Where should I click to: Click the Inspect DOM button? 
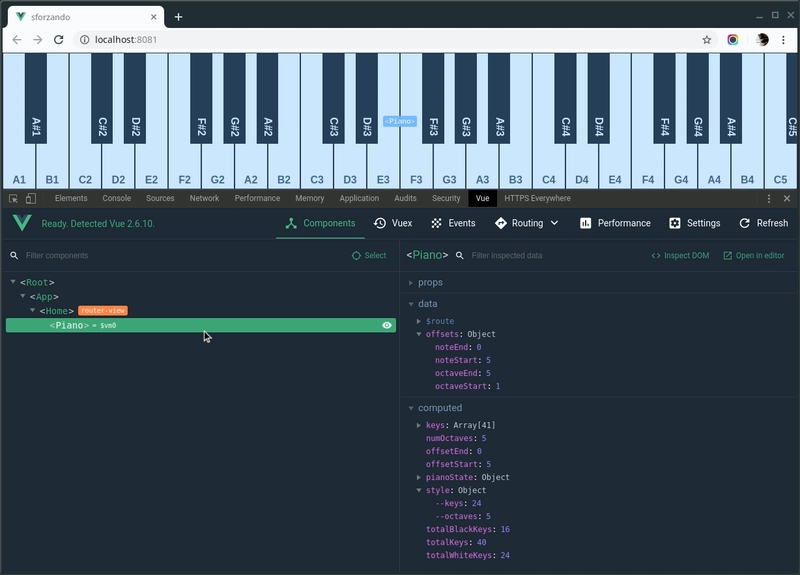pos(680,256)
